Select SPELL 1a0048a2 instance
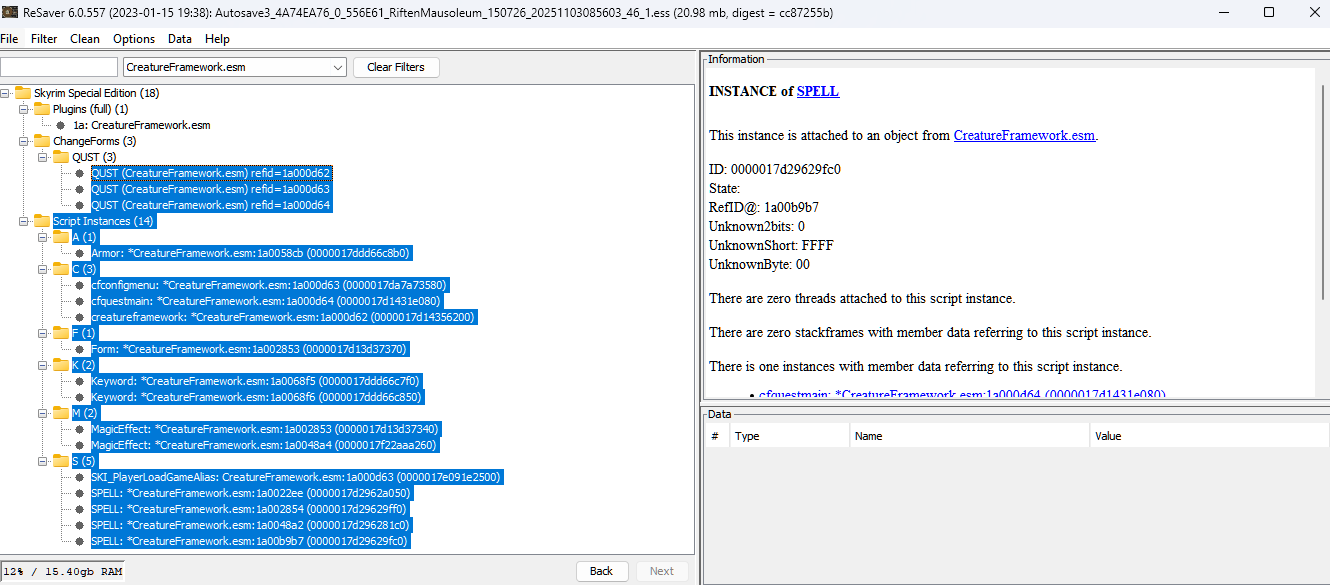 251,525
